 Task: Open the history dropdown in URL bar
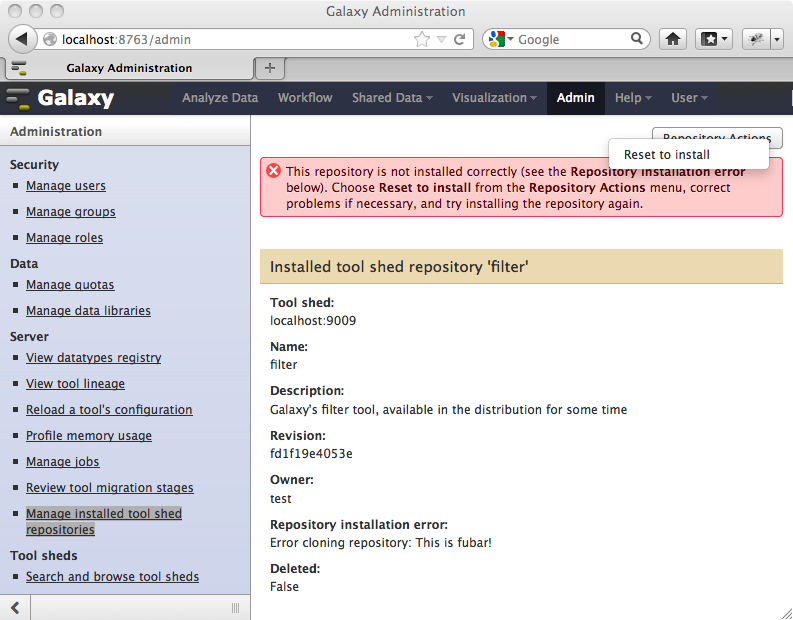[x=441, y=39]
